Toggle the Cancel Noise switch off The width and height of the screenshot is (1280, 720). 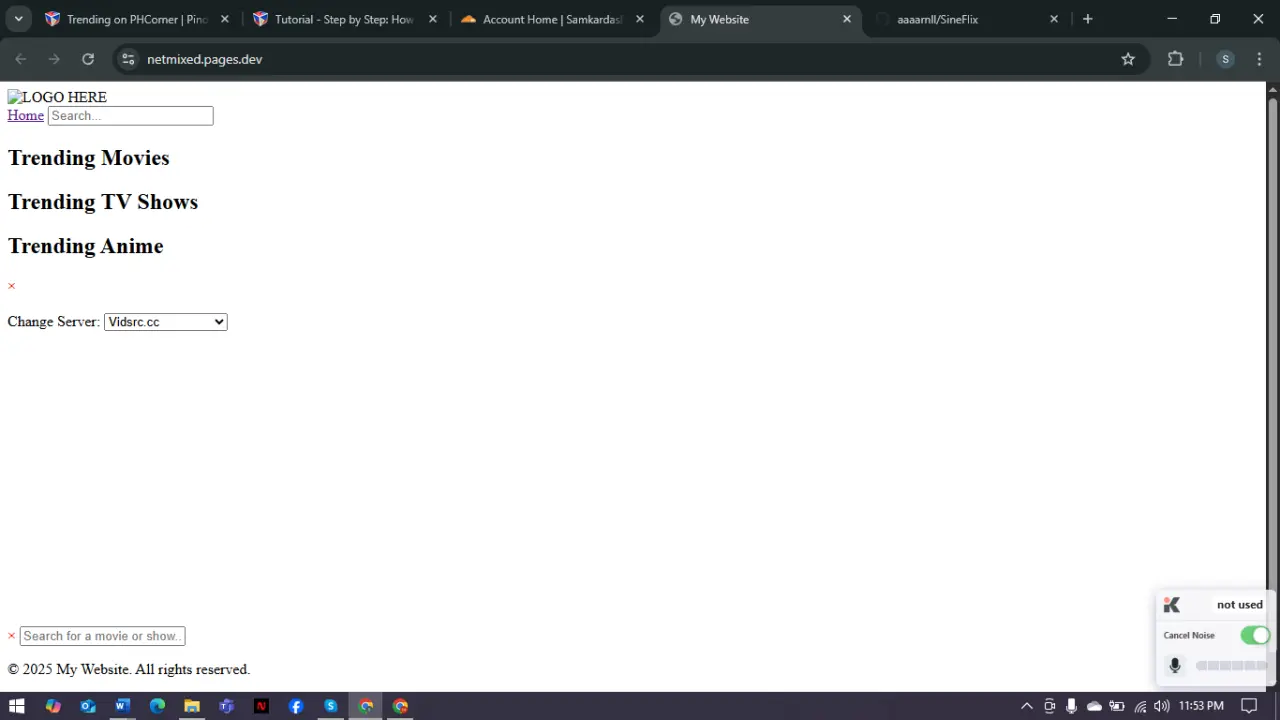[x=1255, y=635]
